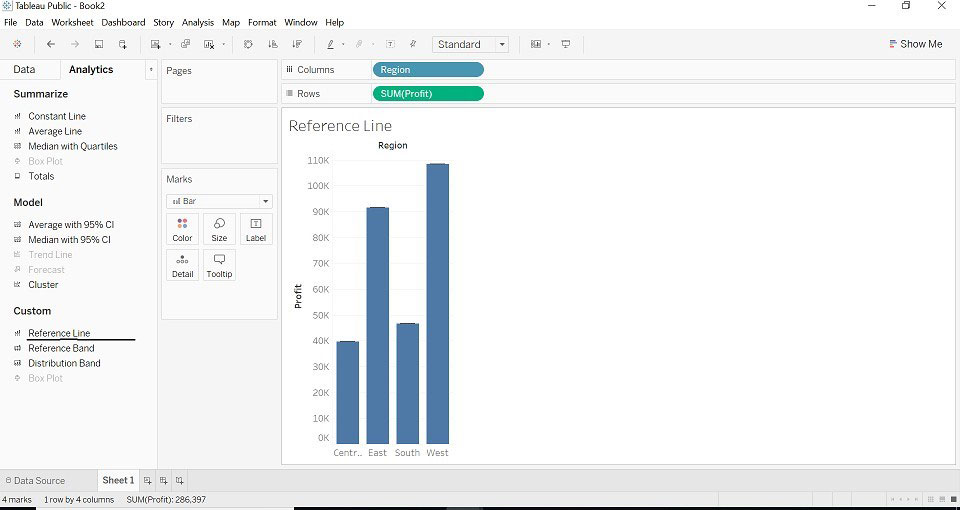Click the Reference Line sheet title

coord(340,126)
